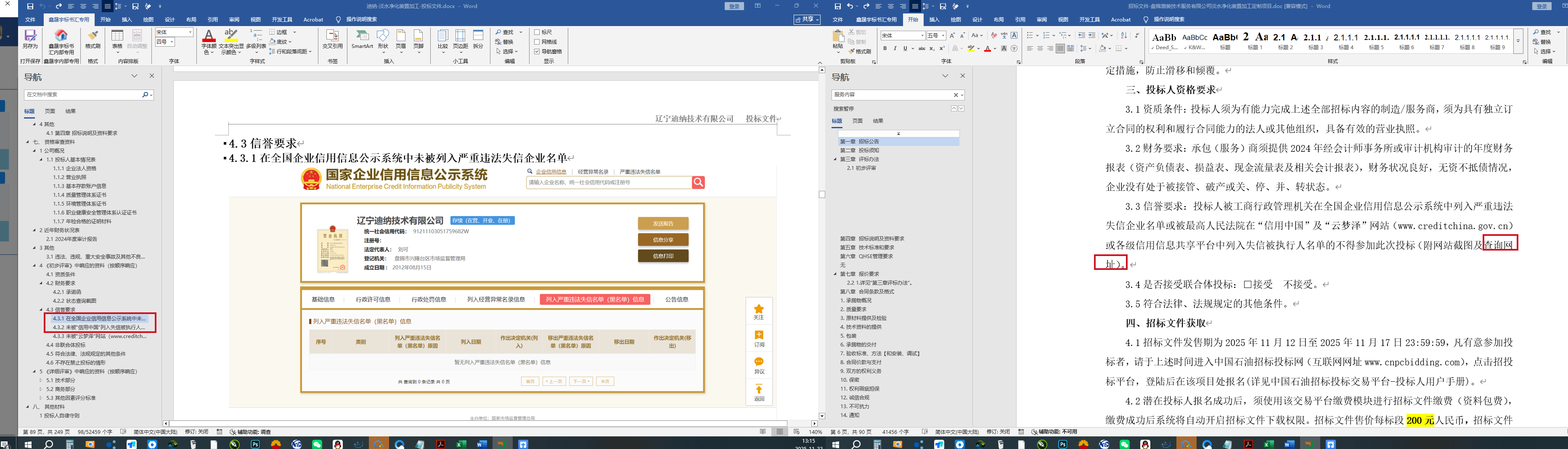
Task: Enable the 网格线 gridlines checkbox
Action: (x=538, y=42)
